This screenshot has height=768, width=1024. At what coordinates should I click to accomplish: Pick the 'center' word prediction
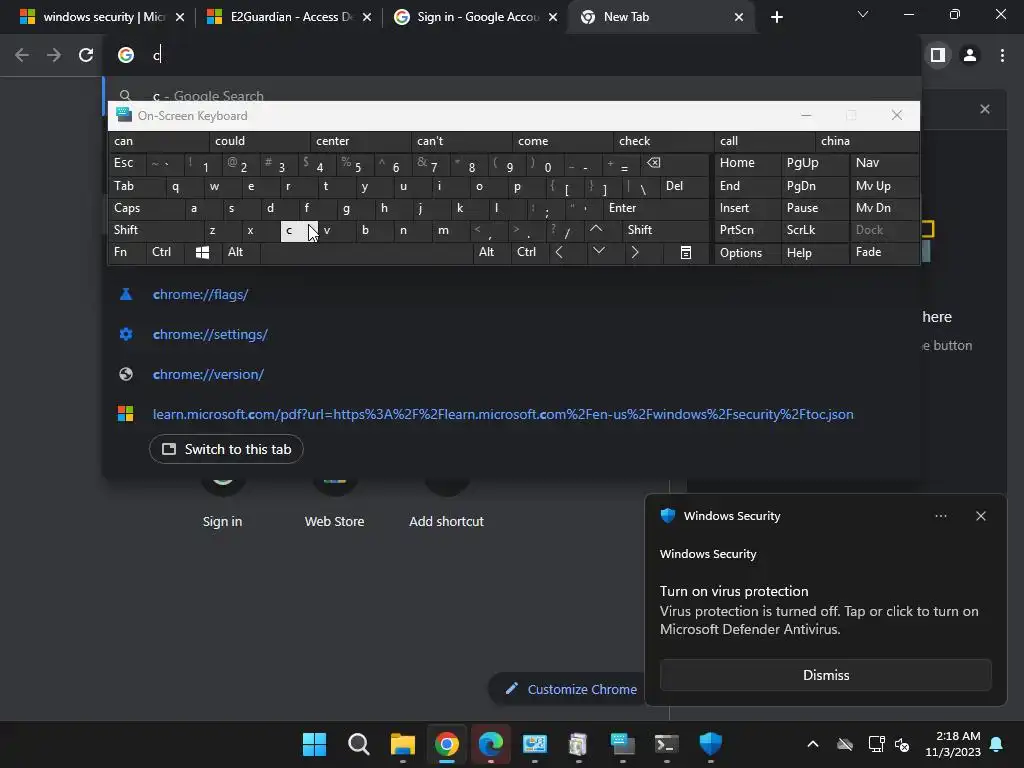click(x=360, y=141)
